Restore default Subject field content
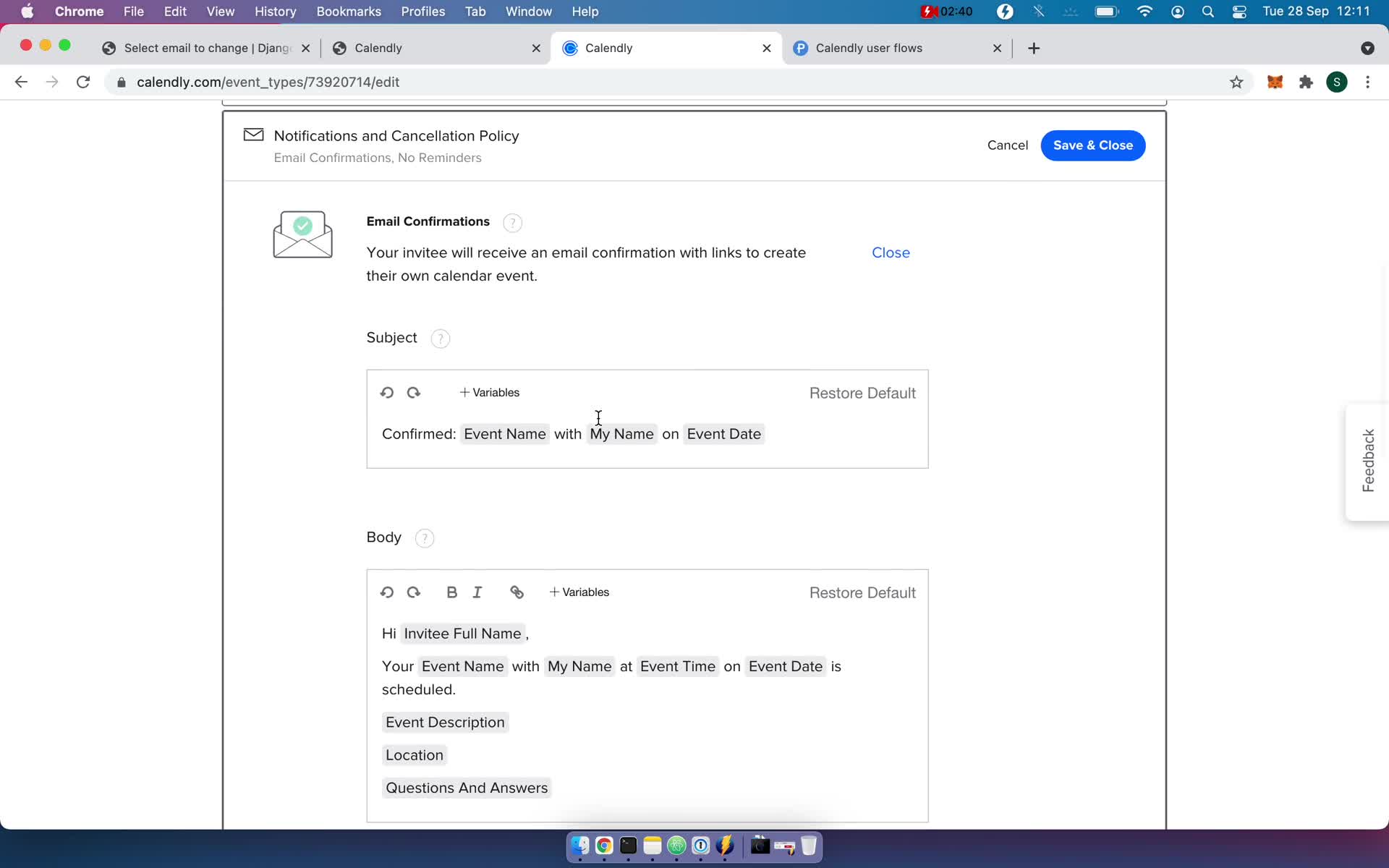 click(862, 393)
